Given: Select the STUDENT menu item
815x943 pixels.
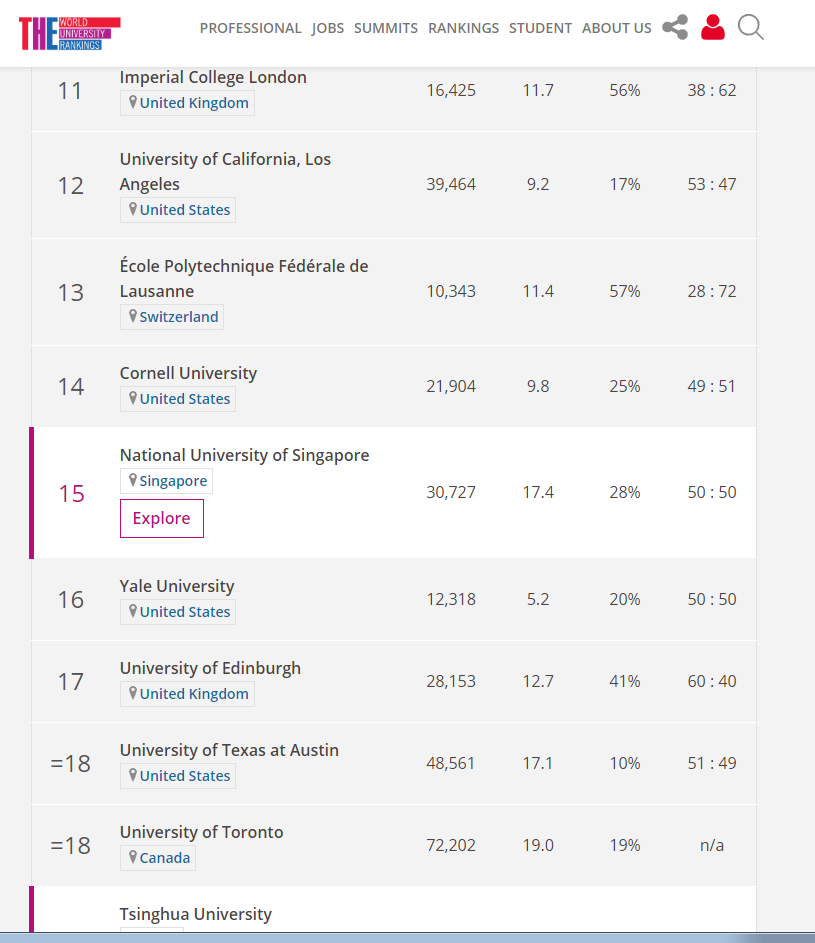Looking at the screenshot, I should (x=540, y=28).
